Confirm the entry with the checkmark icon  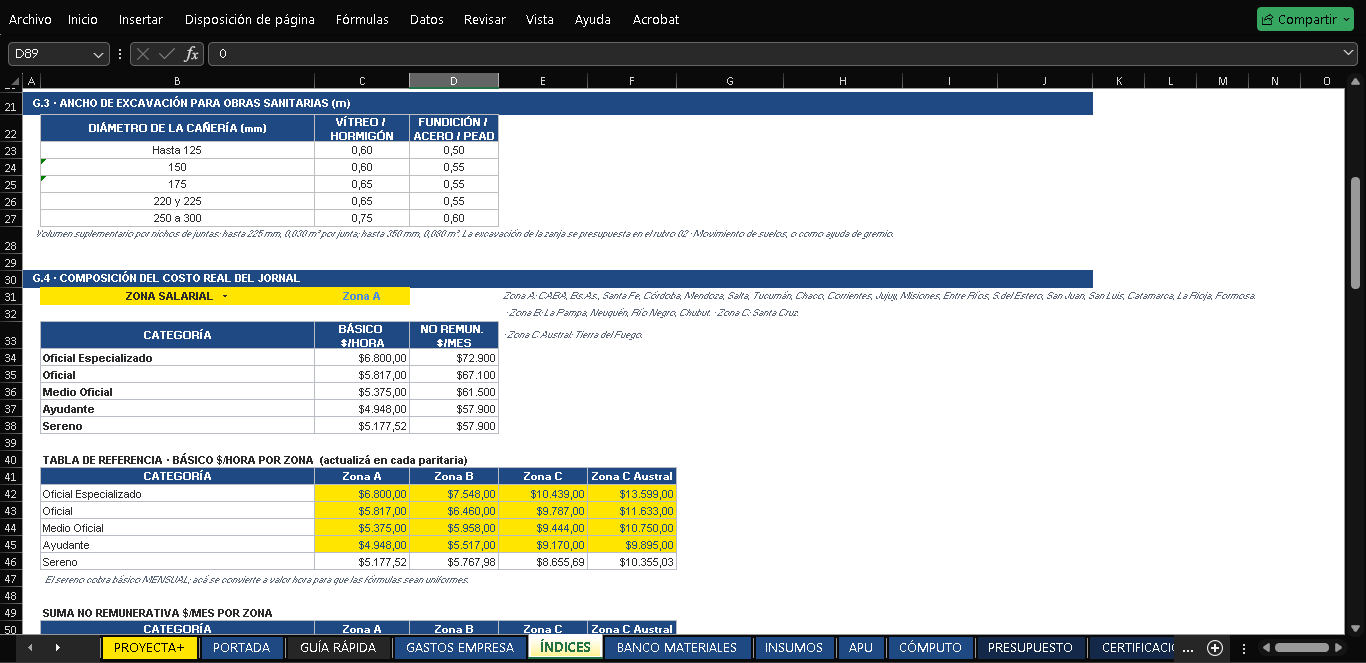167,54
